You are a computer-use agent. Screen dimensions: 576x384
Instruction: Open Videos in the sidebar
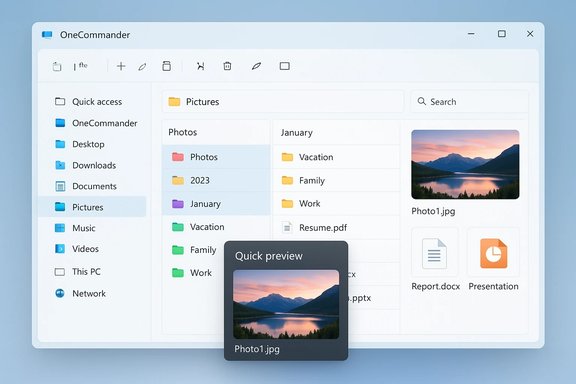point(92,249)
